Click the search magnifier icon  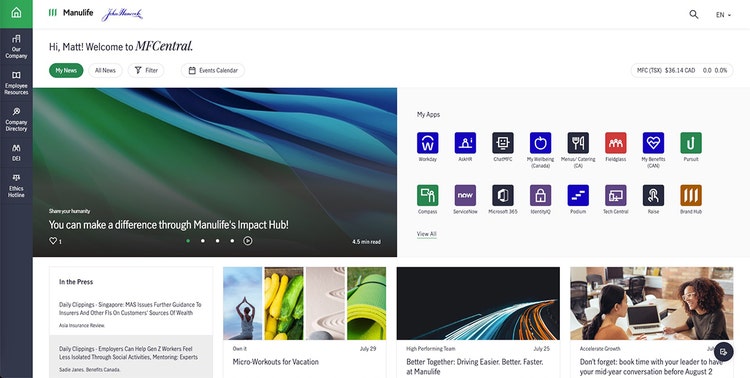pos(694,14)
